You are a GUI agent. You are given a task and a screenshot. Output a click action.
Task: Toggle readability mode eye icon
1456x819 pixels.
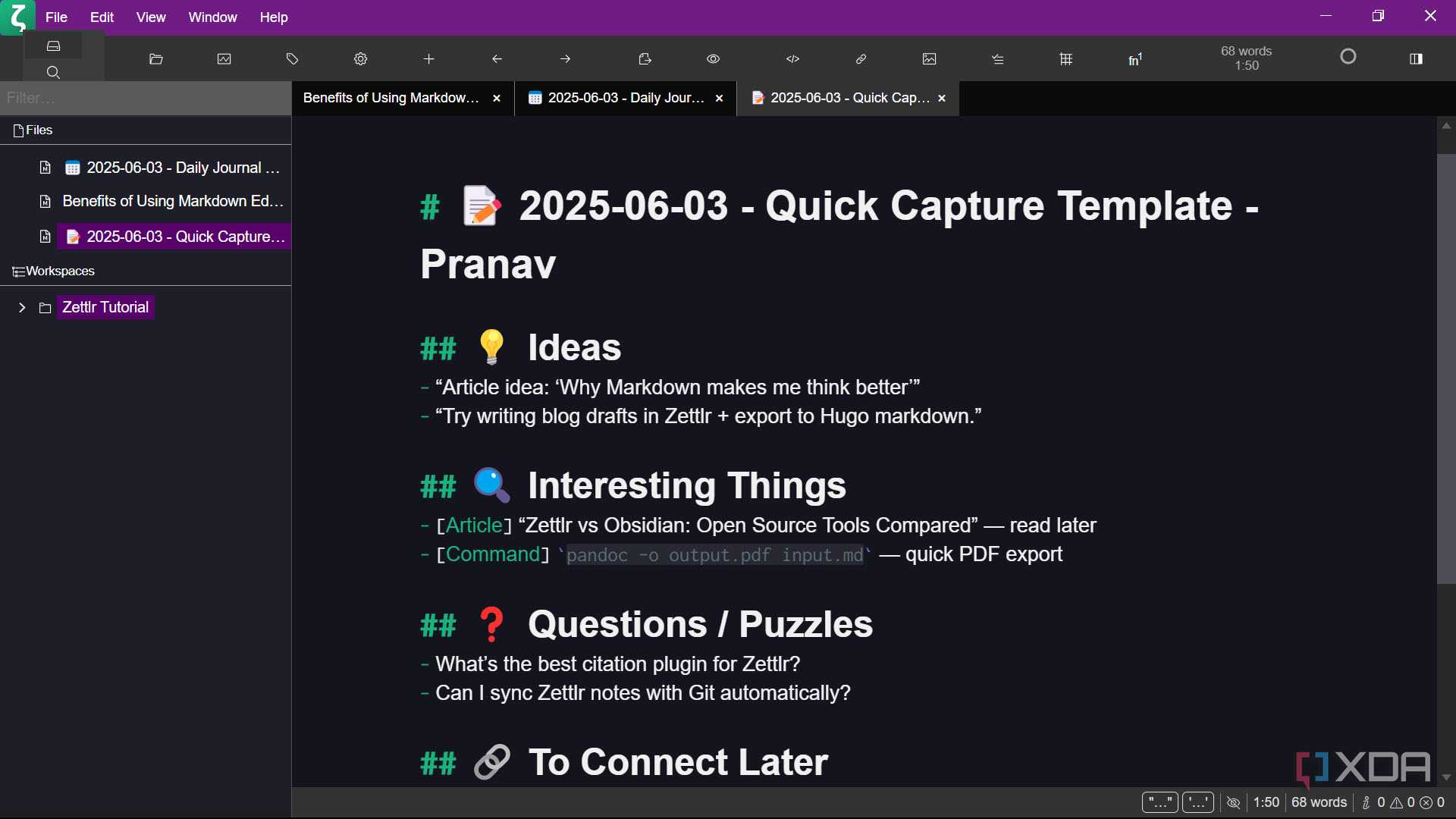pos(714,59)
